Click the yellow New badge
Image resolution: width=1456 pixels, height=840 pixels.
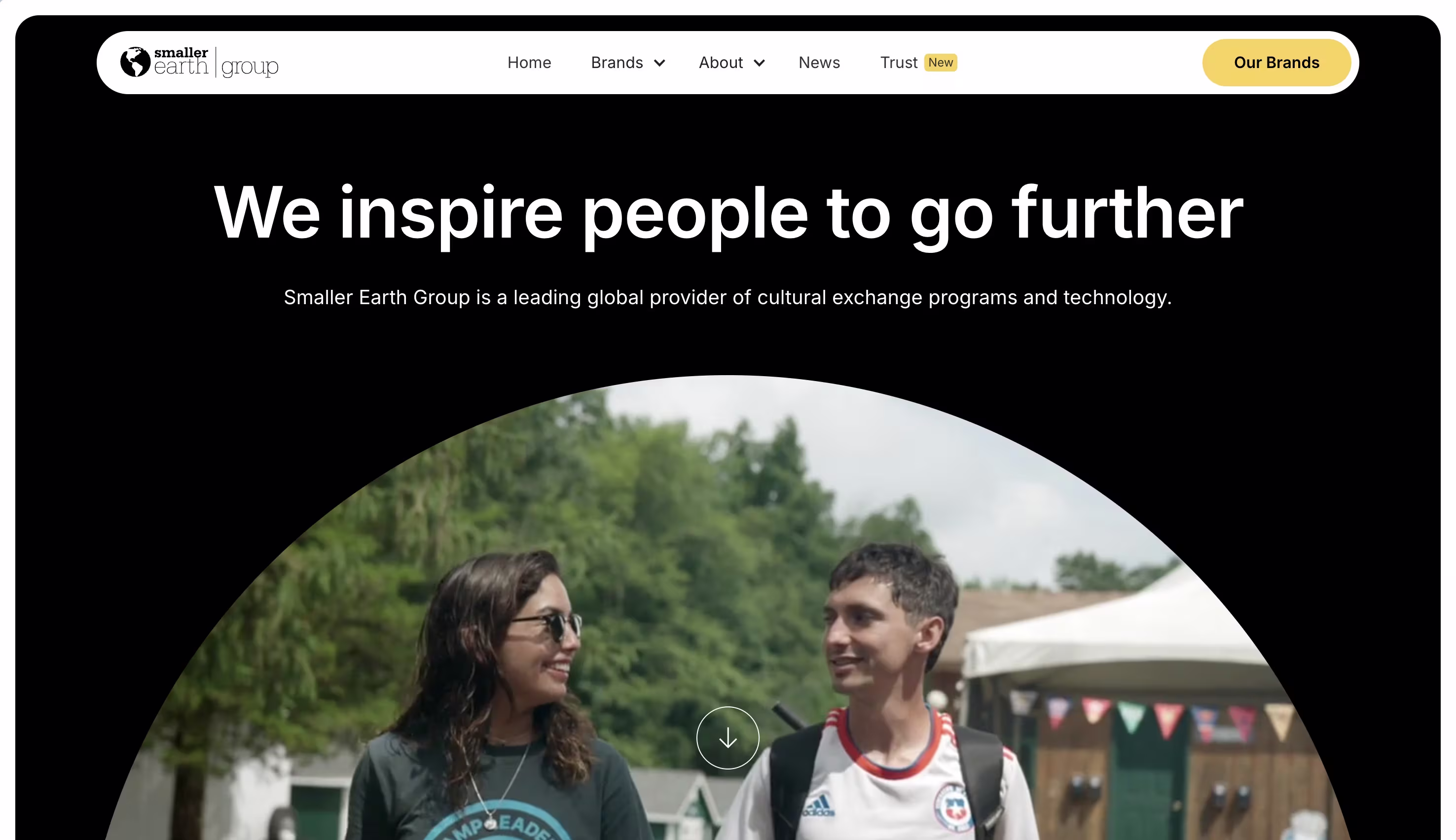pyautogui.click(x=940, y=62)
